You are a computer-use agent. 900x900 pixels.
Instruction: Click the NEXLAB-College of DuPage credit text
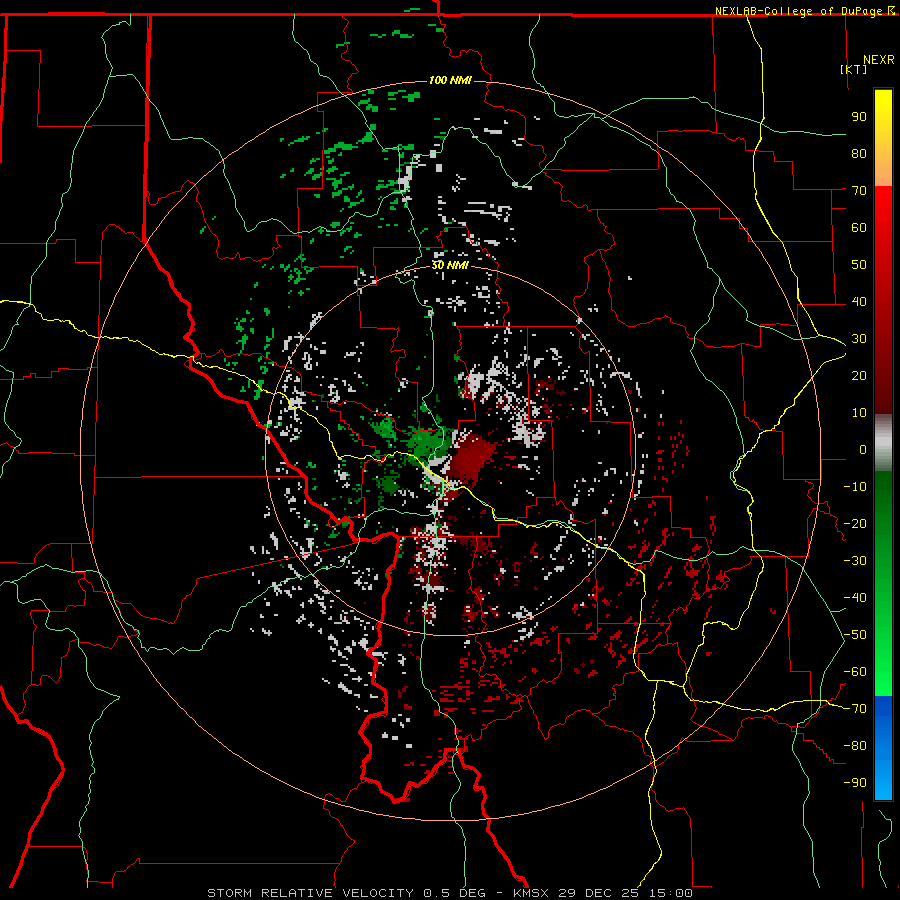pyautogui.click(x=800, y=11)
